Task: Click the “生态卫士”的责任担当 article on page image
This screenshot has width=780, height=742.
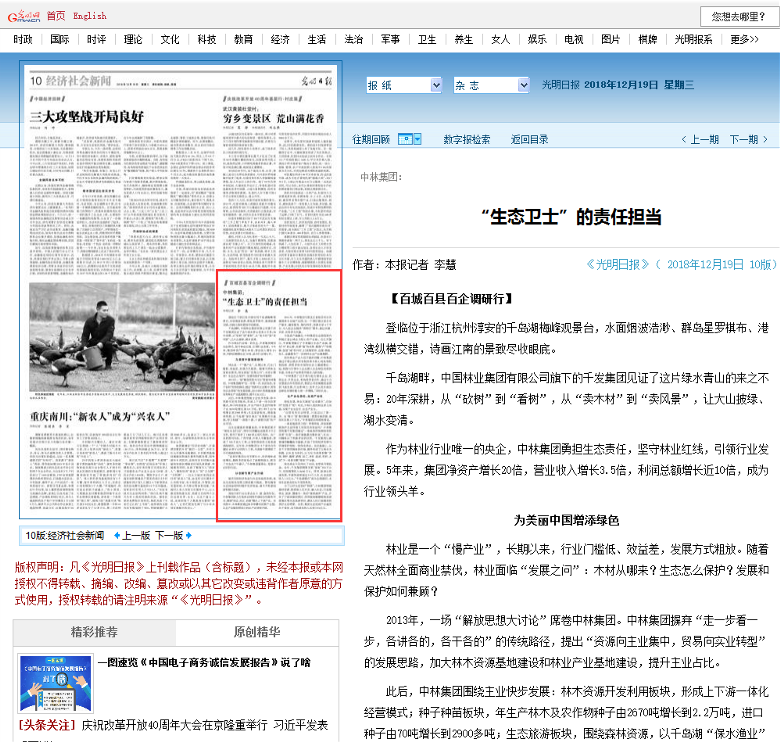Action: [x=279, y=396]
